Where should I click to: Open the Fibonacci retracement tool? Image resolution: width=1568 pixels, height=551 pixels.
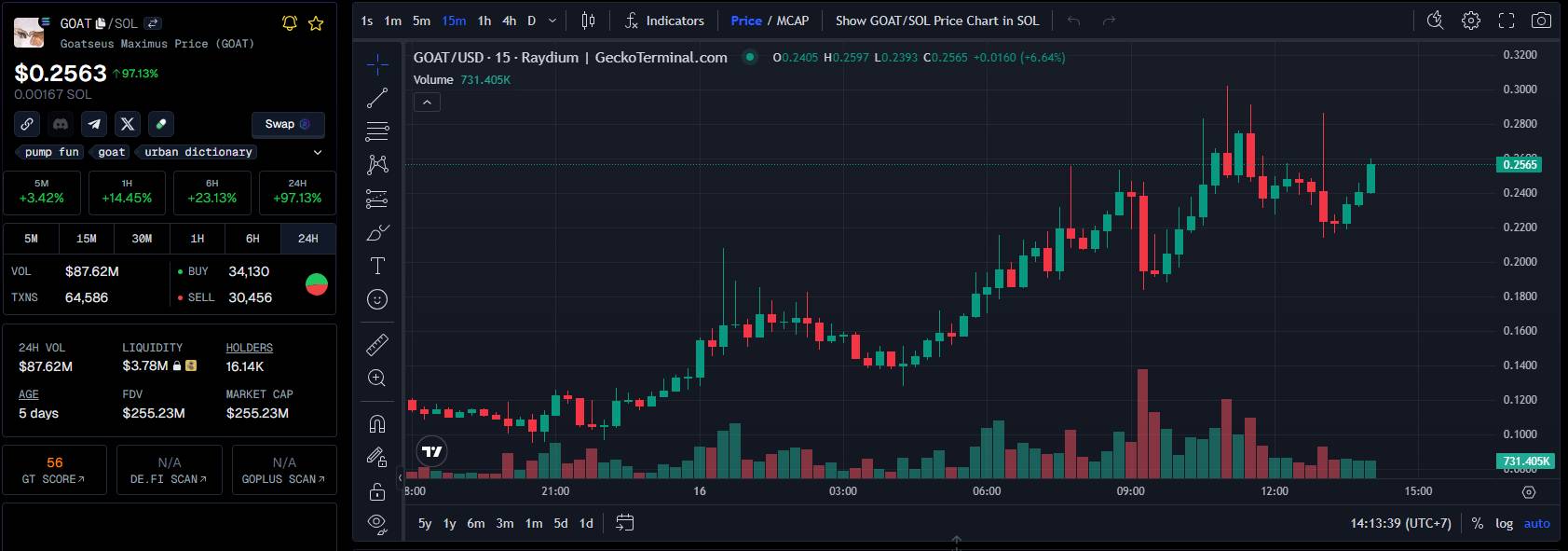click(377, 131)
